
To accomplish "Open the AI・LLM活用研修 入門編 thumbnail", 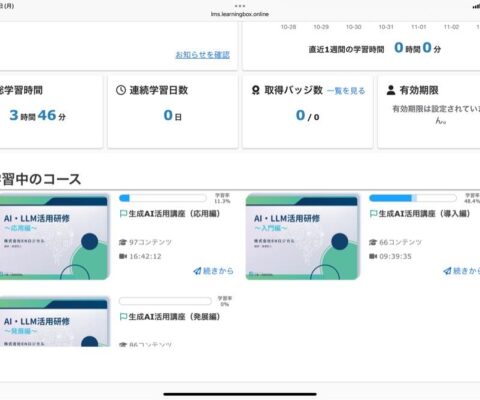I will [x=303, y=237].
